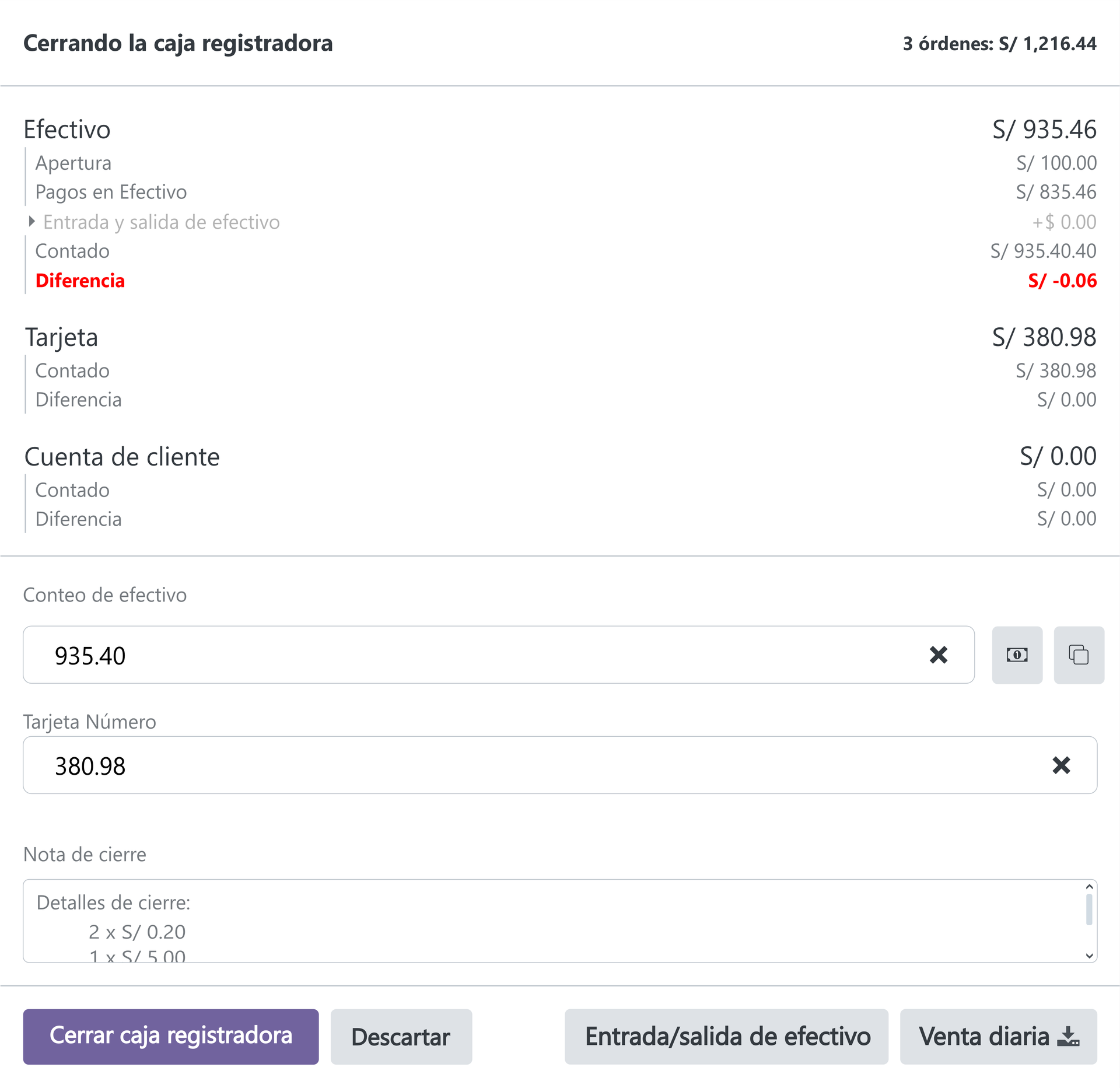Click inside the Nota de cierre text area
This screenshot has width=1120, height=1088.
(525, 921)
